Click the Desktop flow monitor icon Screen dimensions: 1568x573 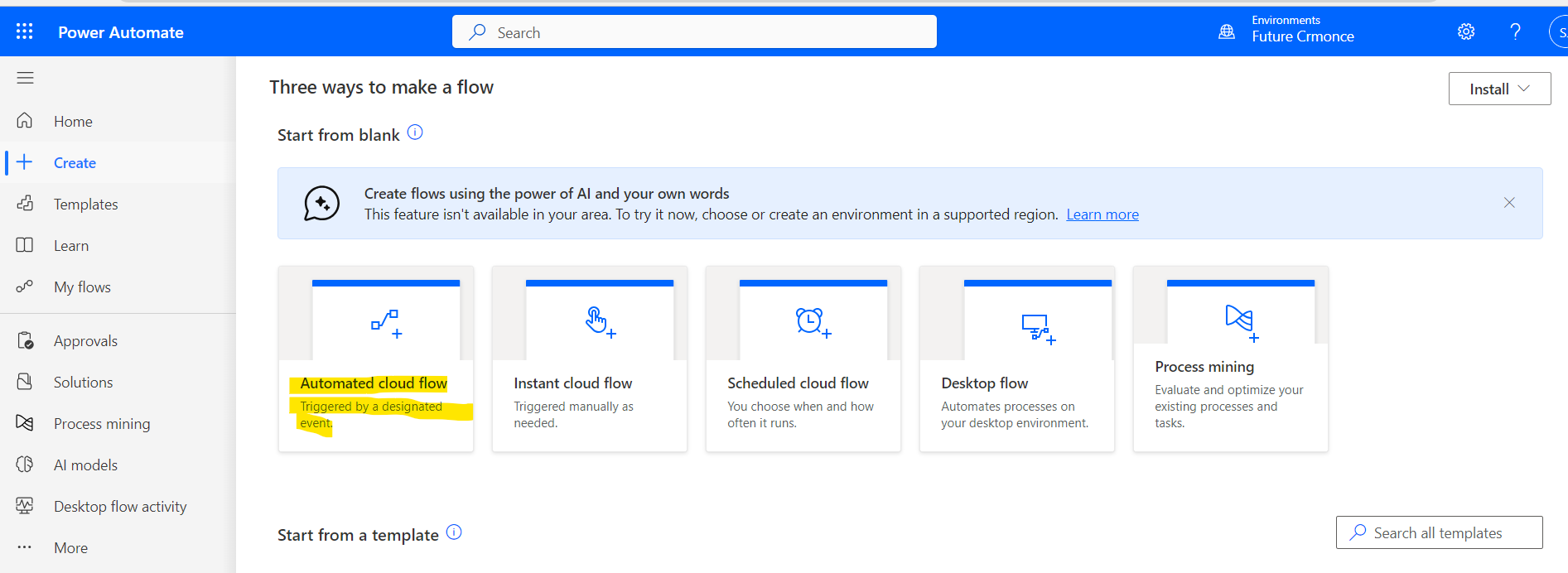click(x=1039, y=329)
